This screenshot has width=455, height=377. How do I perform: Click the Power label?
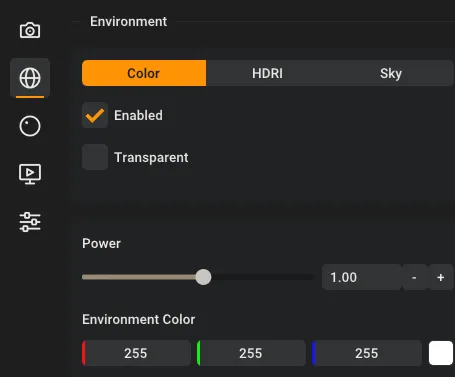coord(101,243)
